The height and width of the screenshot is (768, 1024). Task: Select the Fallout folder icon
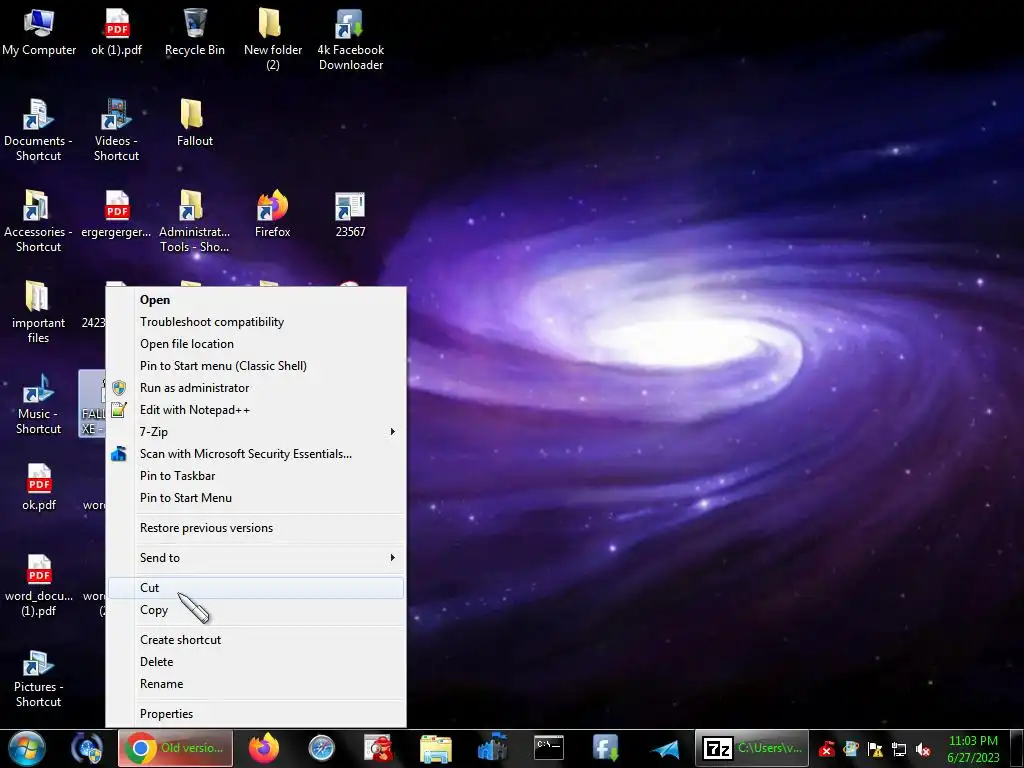(x=195, y=123)
